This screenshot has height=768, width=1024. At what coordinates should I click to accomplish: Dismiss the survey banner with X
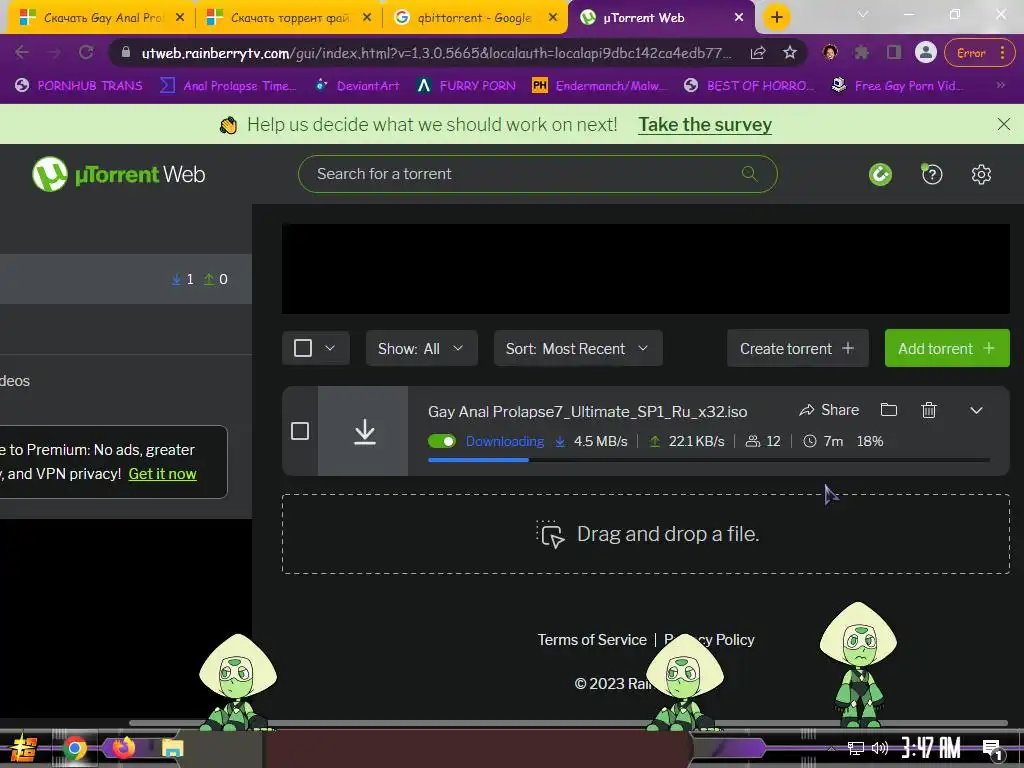(1004, 124)
